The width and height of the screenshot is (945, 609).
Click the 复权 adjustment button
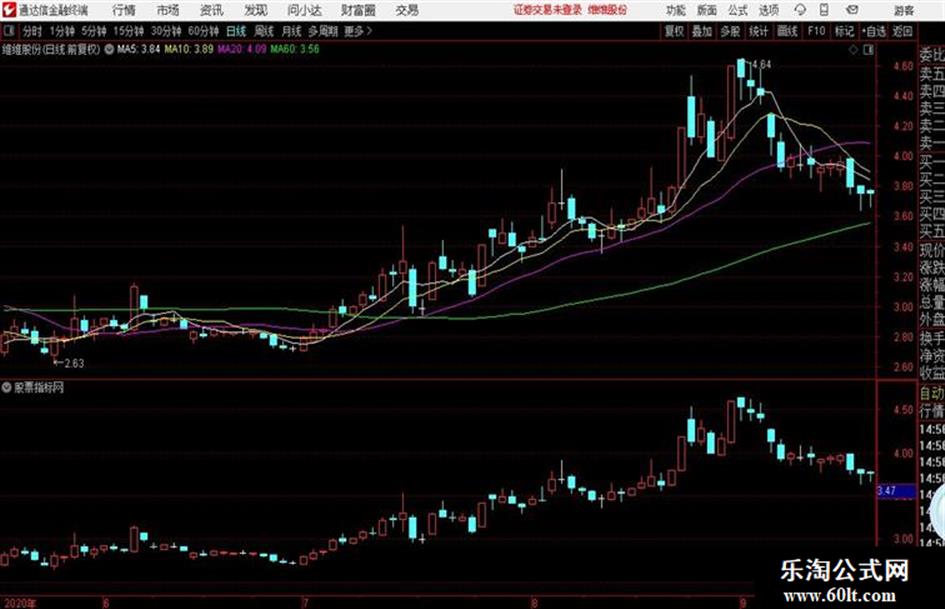674,31
